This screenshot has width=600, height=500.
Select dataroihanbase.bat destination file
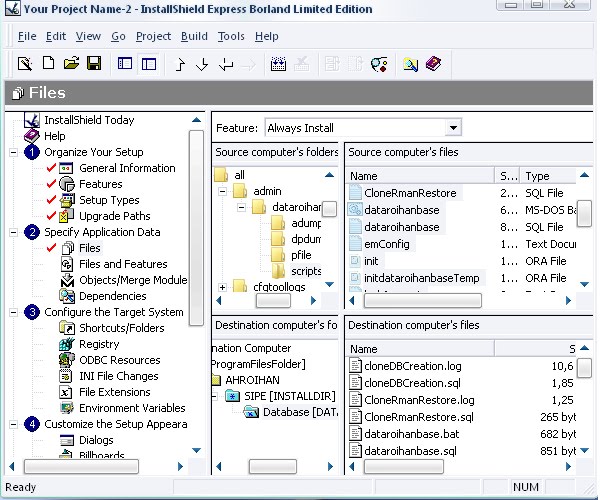[412, 434]
